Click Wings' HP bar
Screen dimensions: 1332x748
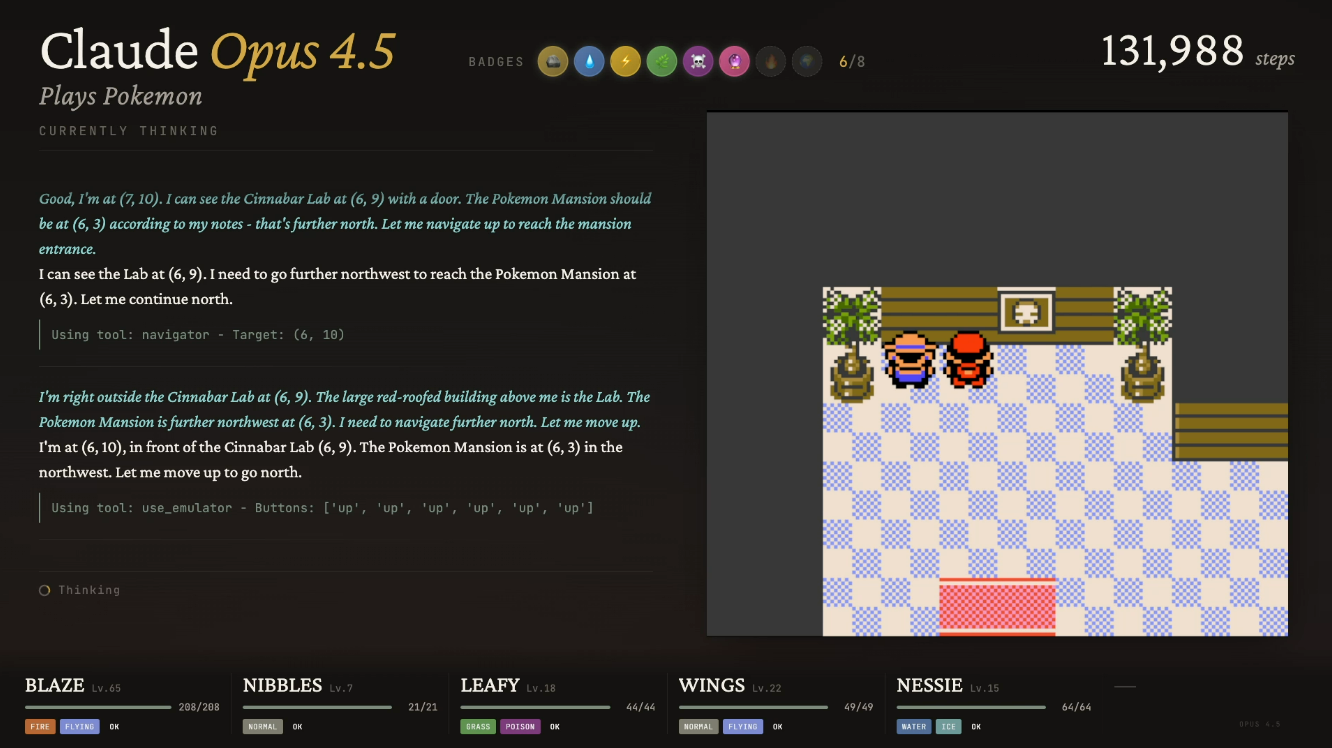[753, 707]
